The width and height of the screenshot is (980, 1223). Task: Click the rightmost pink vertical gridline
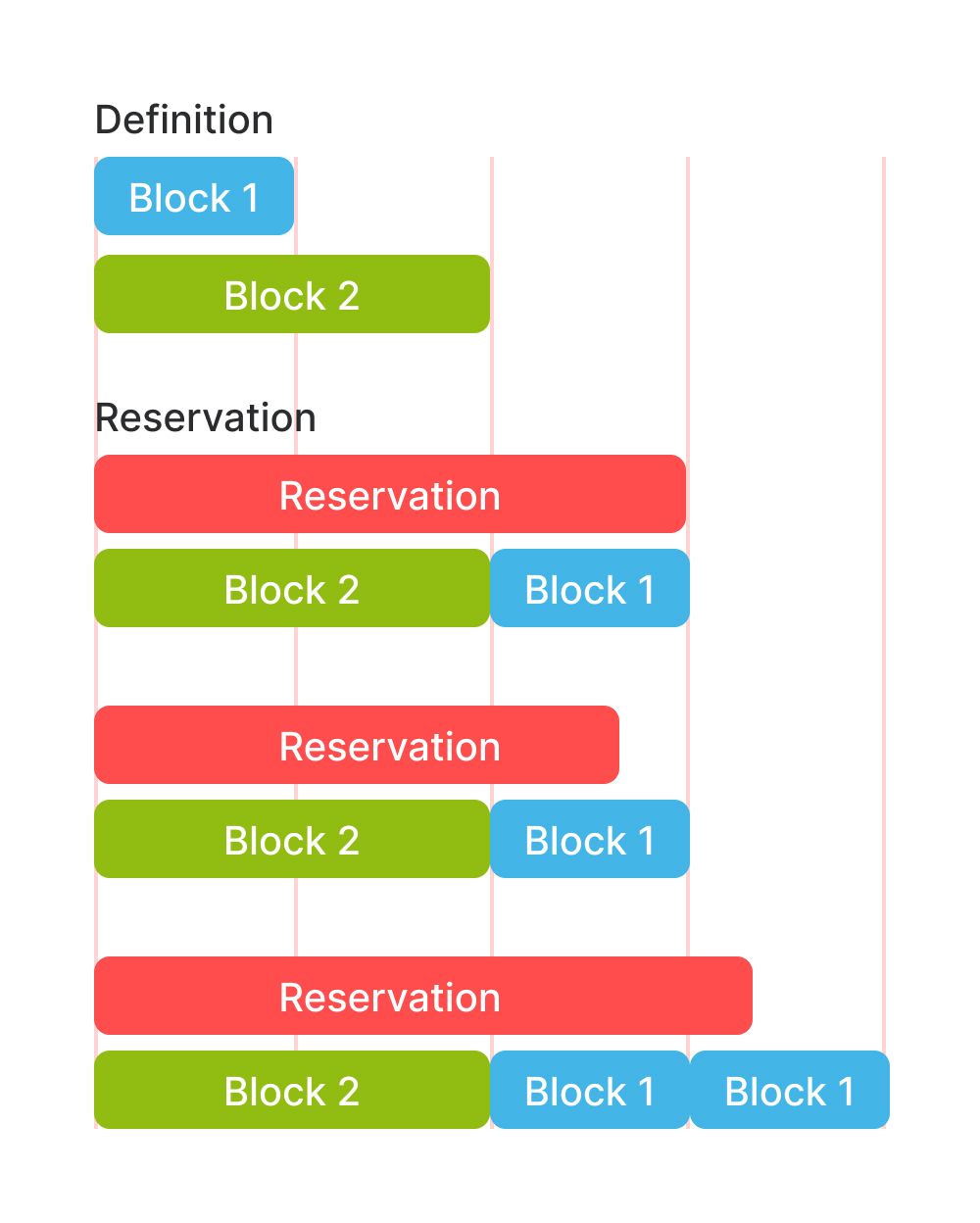(x=884, y=588)
